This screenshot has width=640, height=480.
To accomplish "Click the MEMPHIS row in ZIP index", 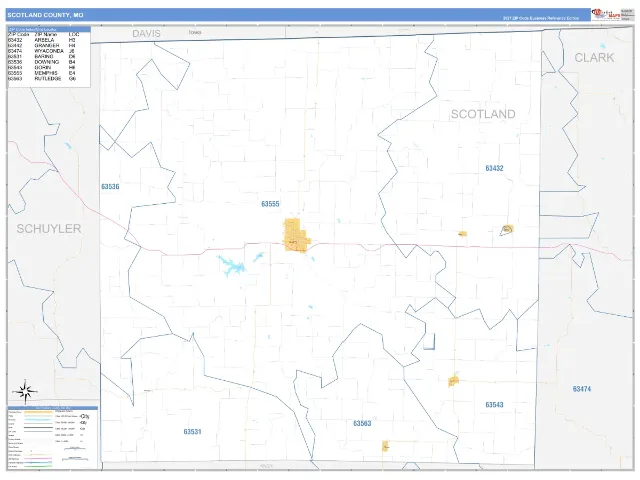I will (x=42, y=73).
